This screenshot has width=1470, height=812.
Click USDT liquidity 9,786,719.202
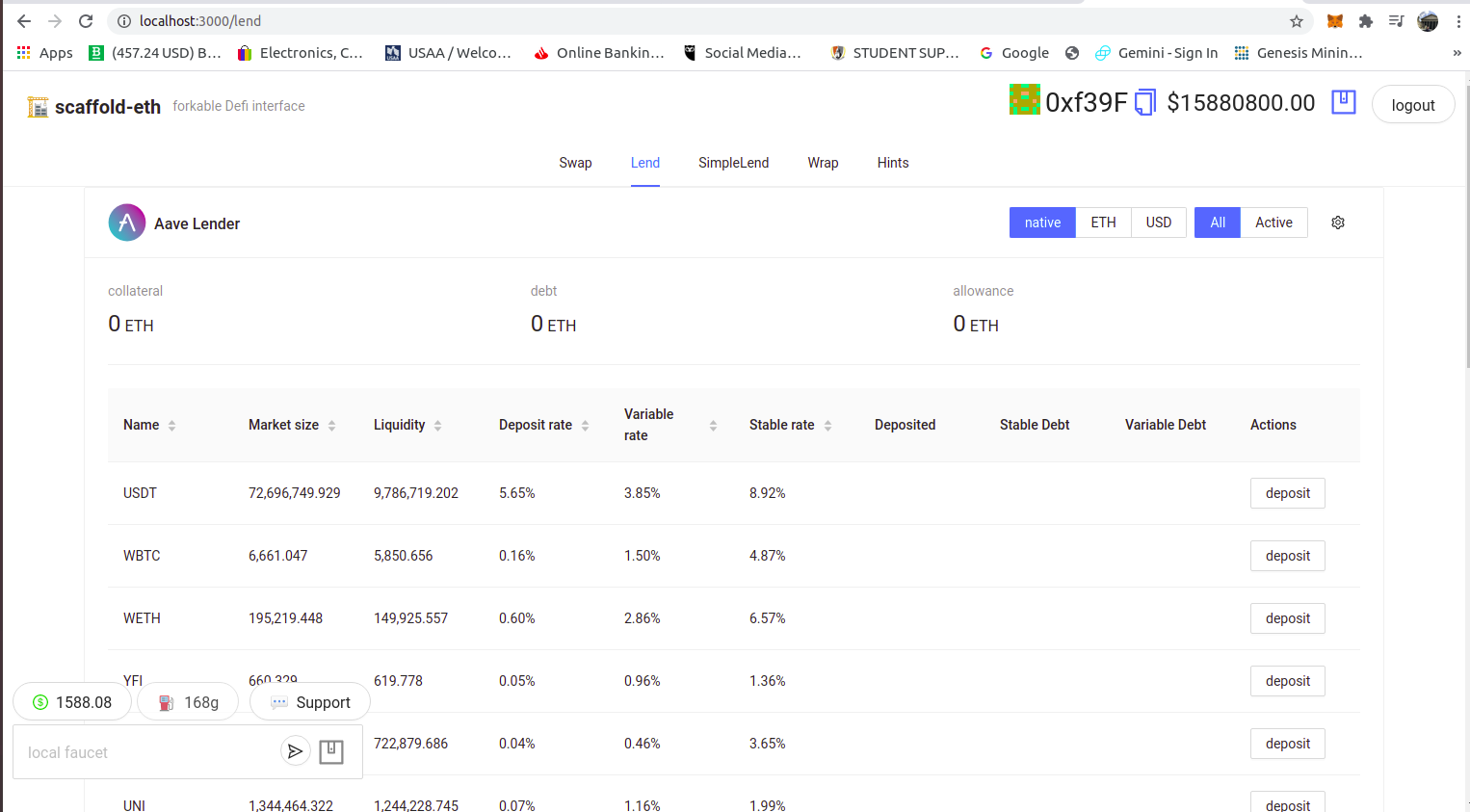pyautogui.click(x=416, y=493)
